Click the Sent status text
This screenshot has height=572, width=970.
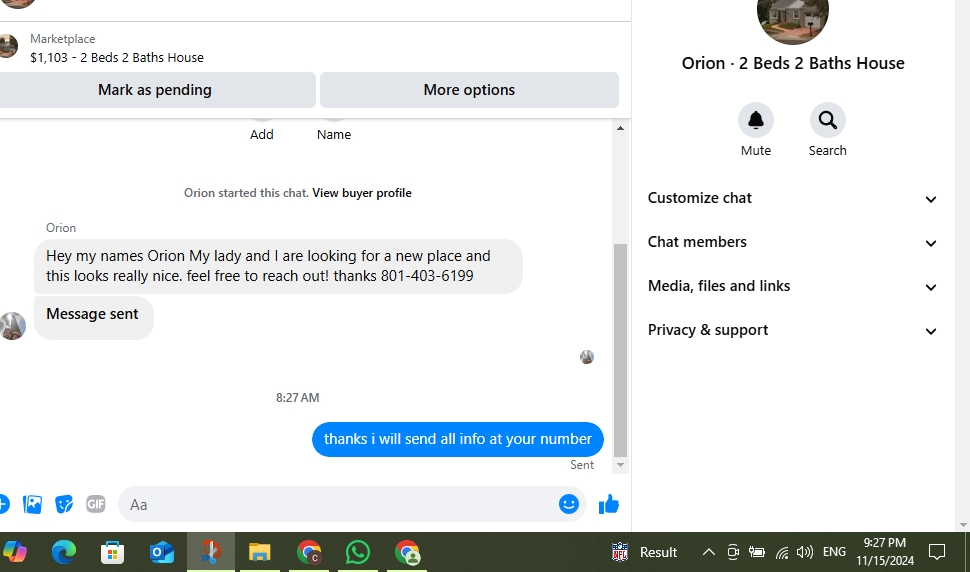click(x=582, y=465)
